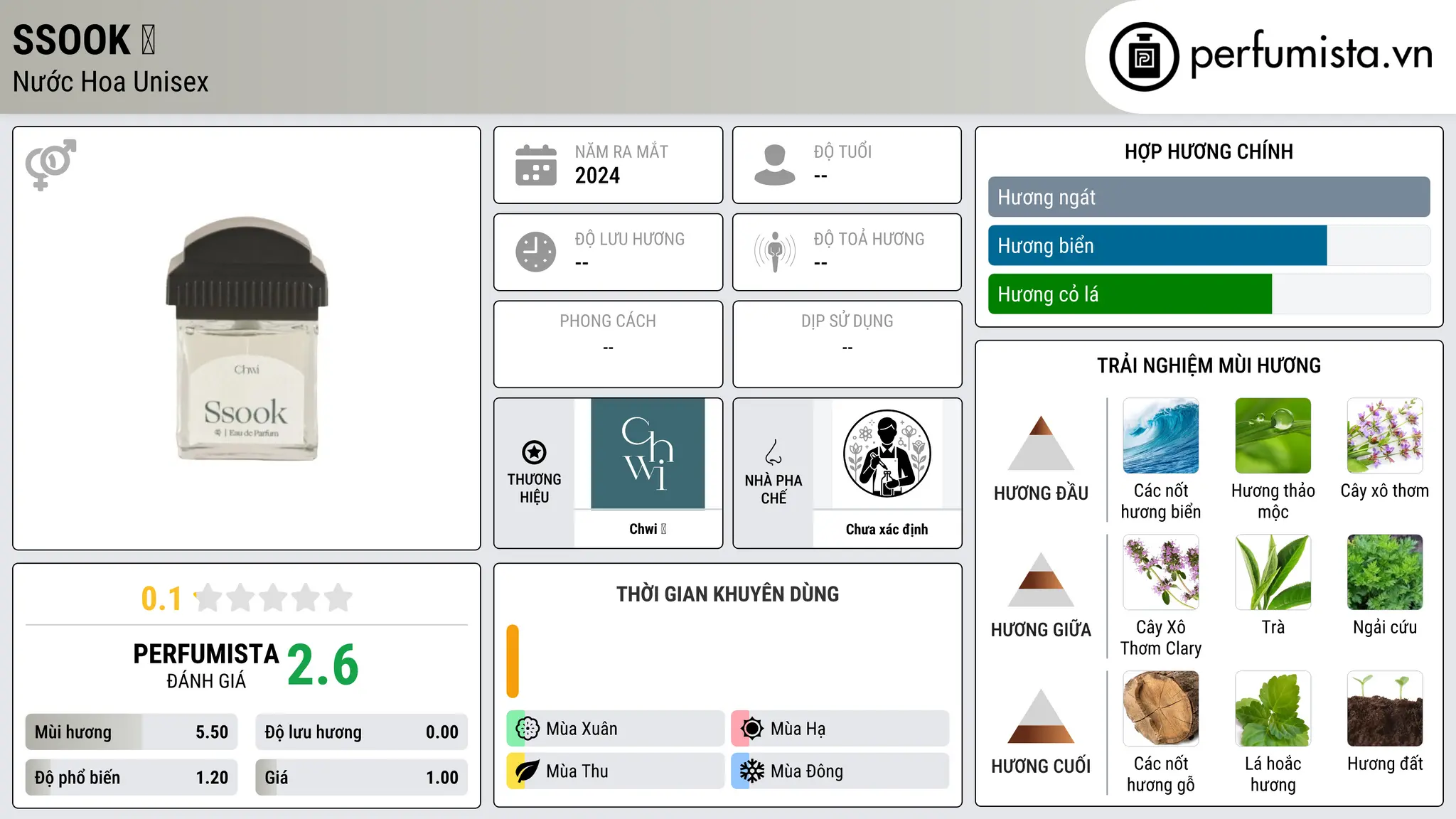Click the Thời gian khuyên dùng heading
Image resolution: width=1456 pixels, height=819 pixels.
tap(728, 594)
